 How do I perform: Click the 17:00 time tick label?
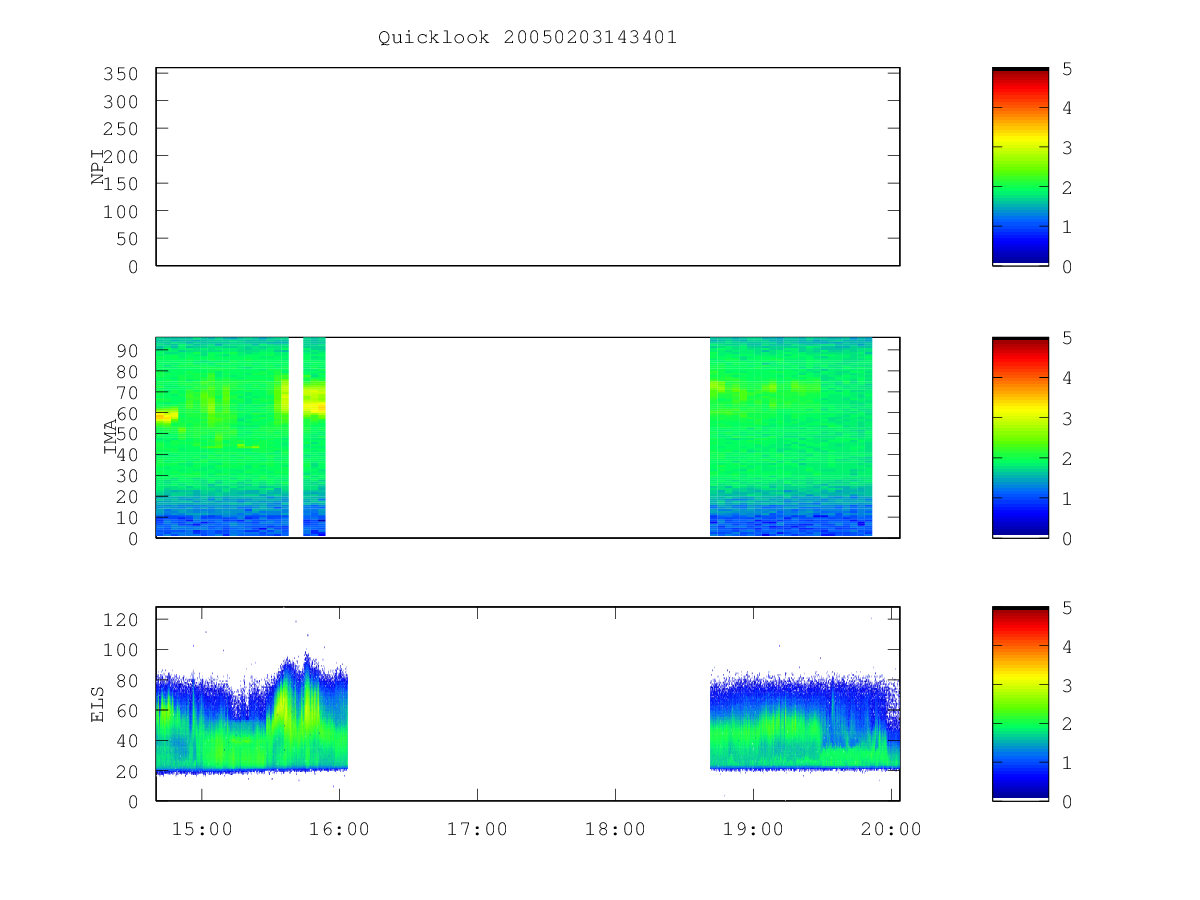[478, 829]
